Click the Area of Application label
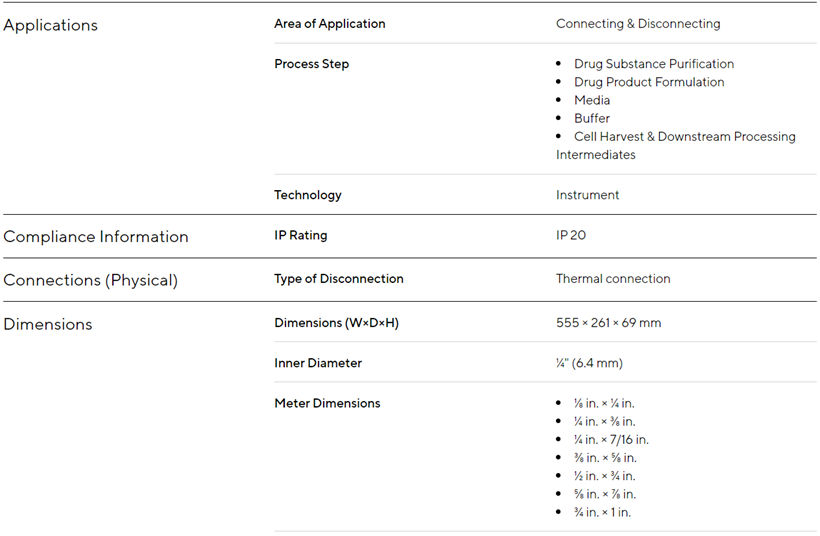 click(x=329, y=24)
